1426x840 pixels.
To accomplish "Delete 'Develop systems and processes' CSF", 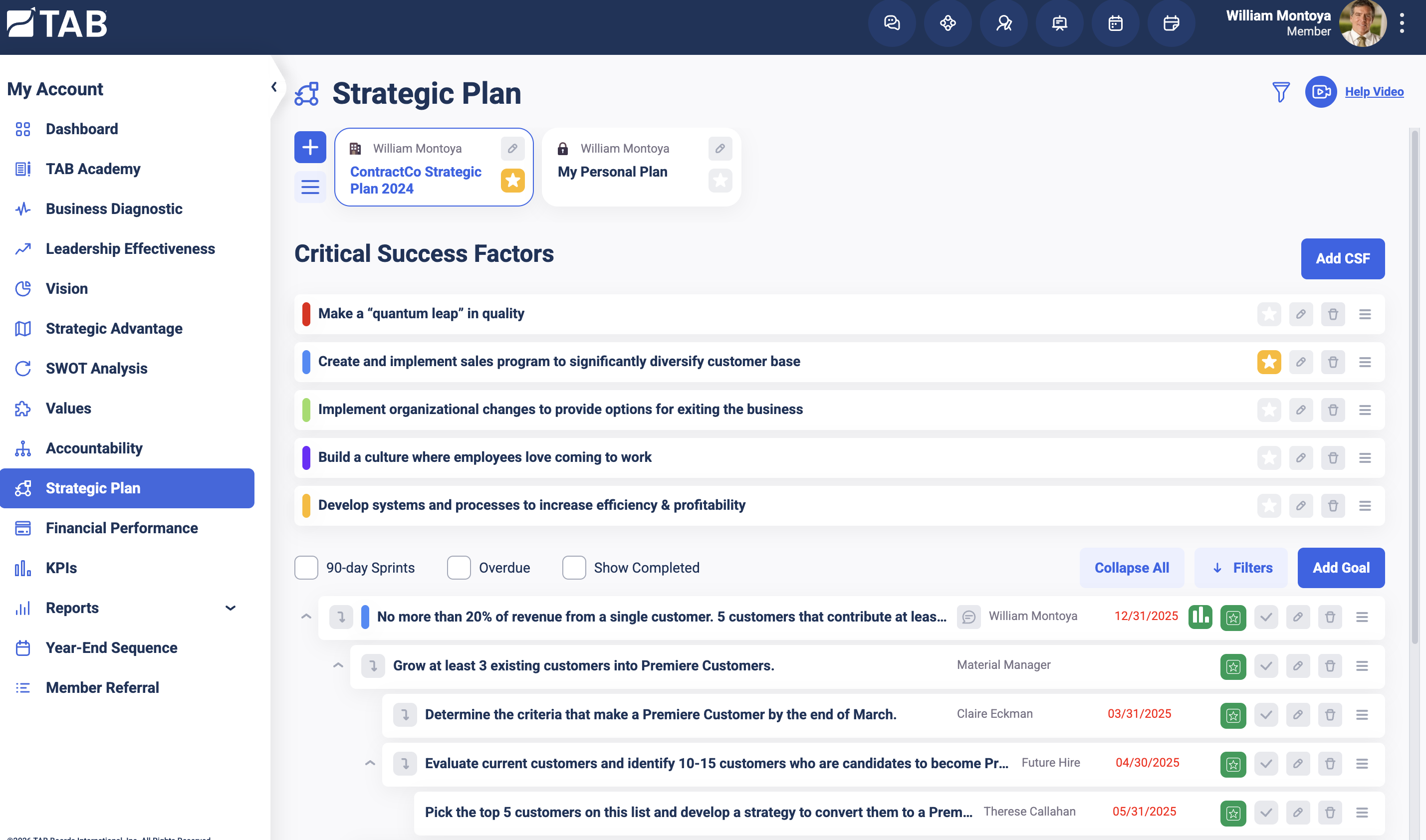I will pos(1333,505).
